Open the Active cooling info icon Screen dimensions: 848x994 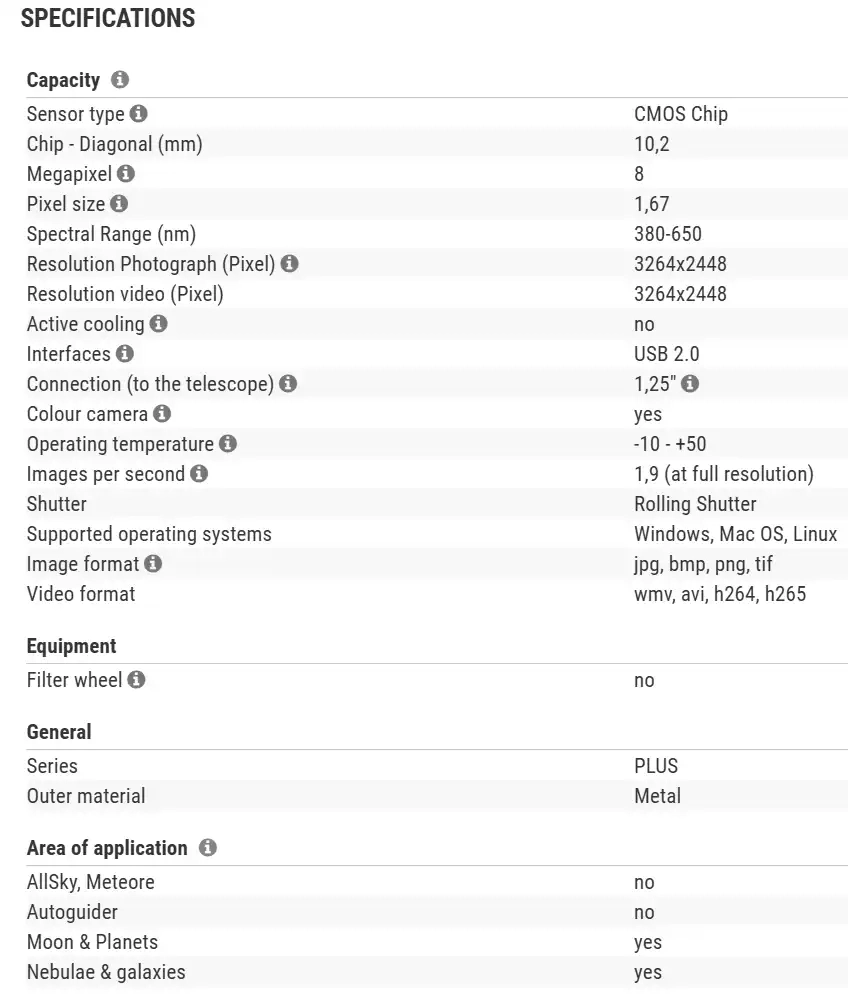tap(158, 324)
